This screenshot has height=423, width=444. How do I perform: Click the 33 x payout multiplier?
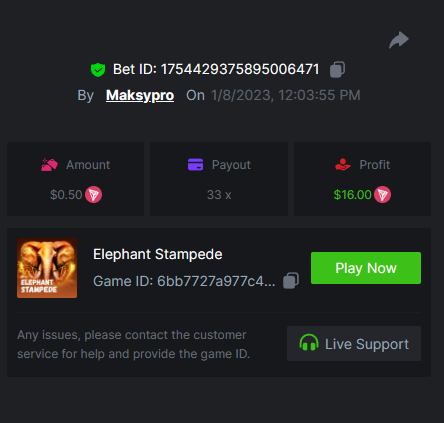(219, 195)
